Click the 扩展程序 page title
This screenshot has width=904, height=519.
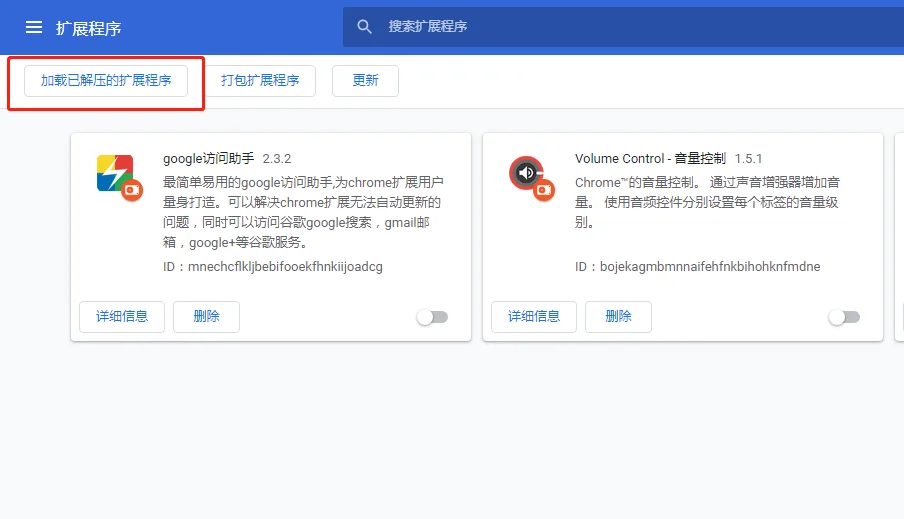[88, 28]
